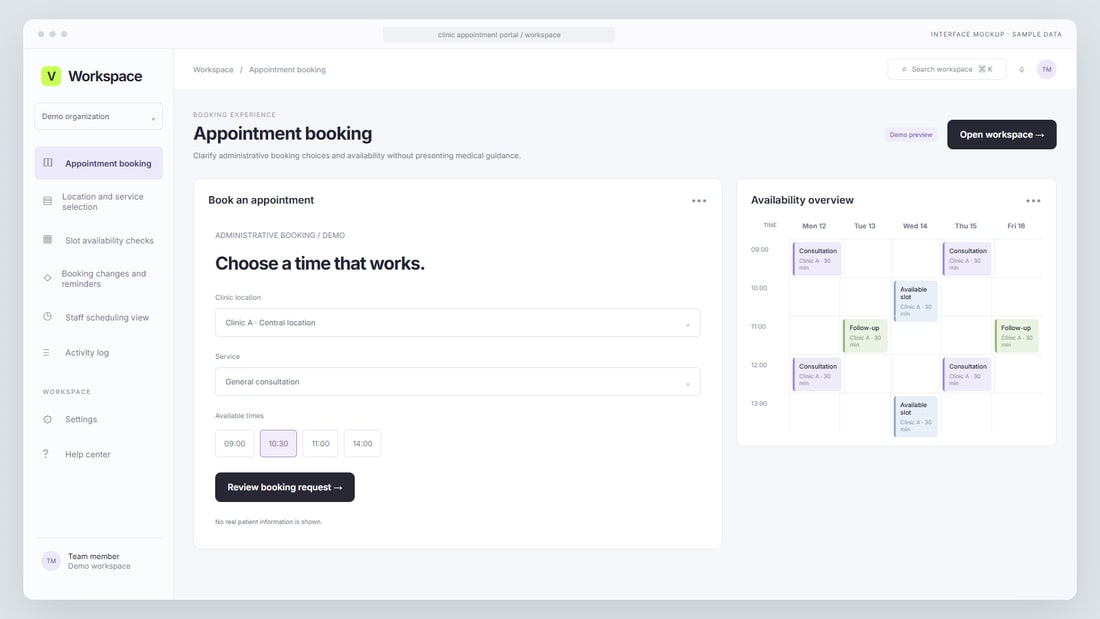
Task: Click the Demo preview badge
Action: tap(911, 135)
